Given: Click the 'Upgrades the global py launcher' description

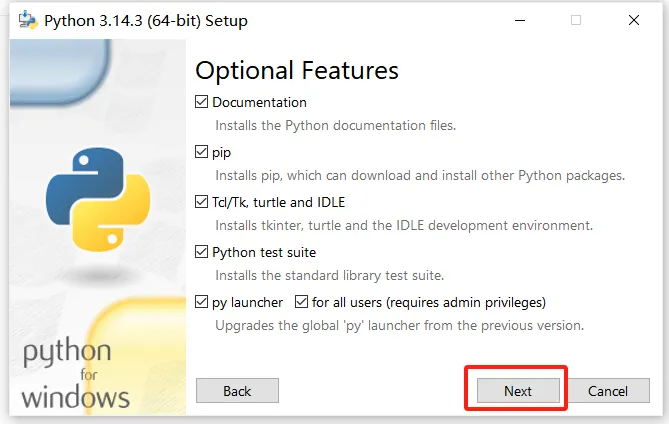Looking at the screenshot, I should pos(399,326).
